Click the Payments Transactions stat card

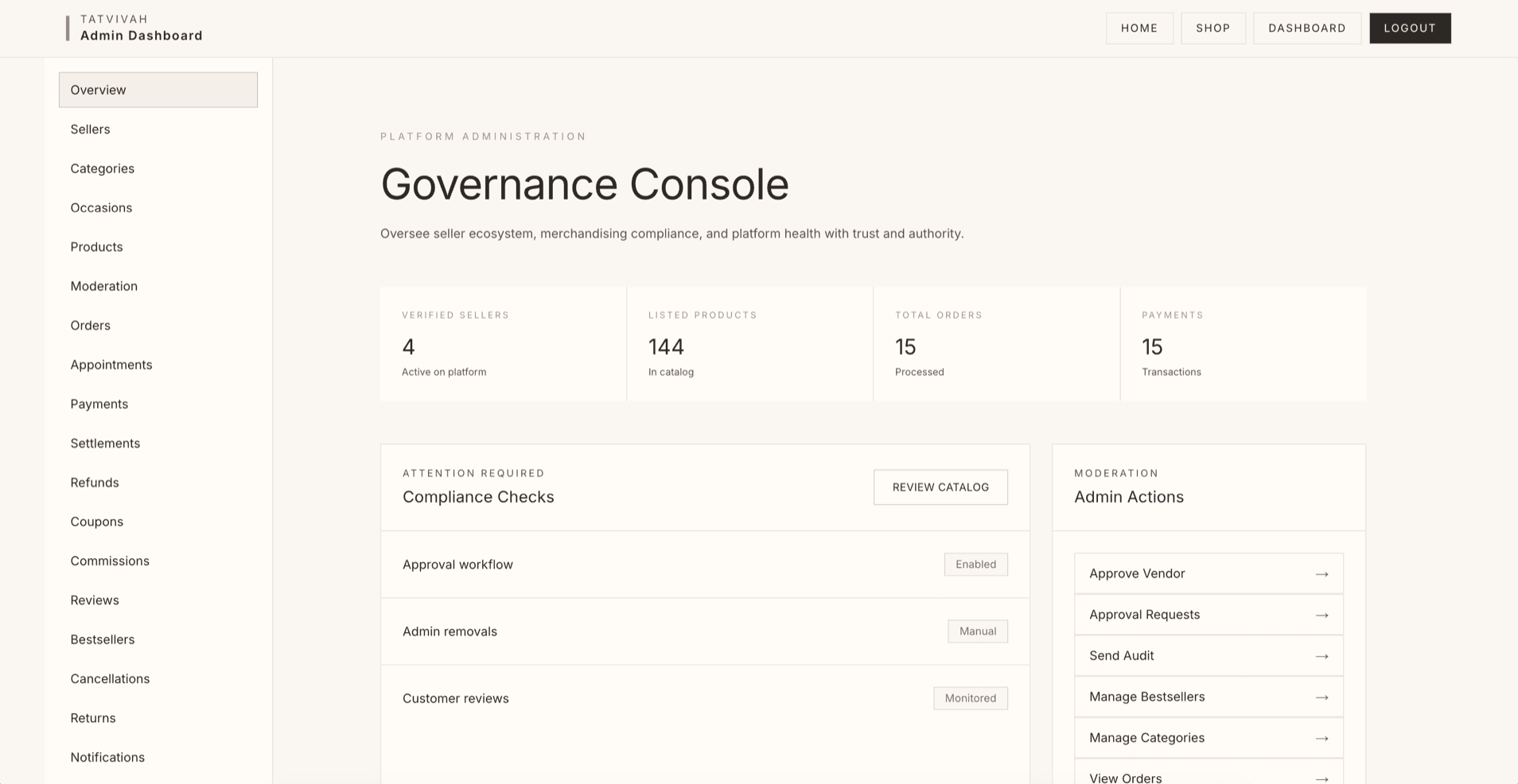(x=1243, y=343)
